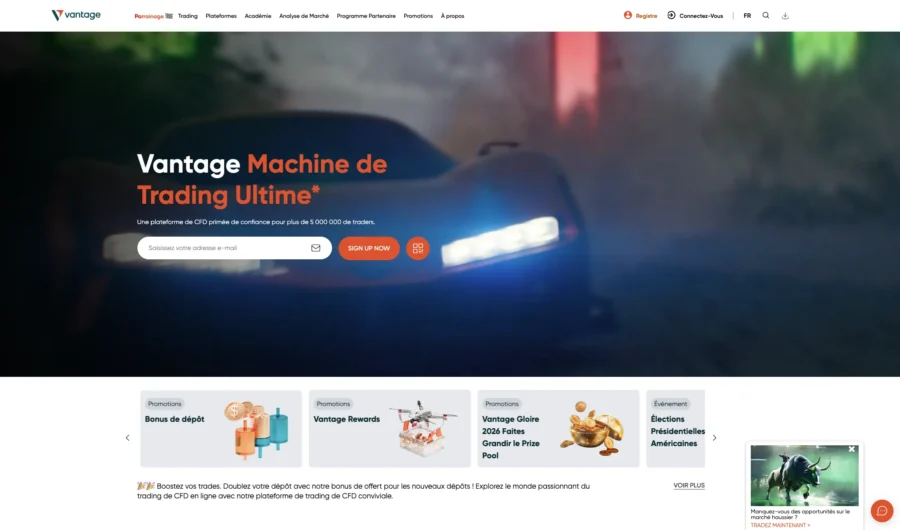
Task: Close the bull market popup
Action: pyautogui.click(x=852, y=449)
